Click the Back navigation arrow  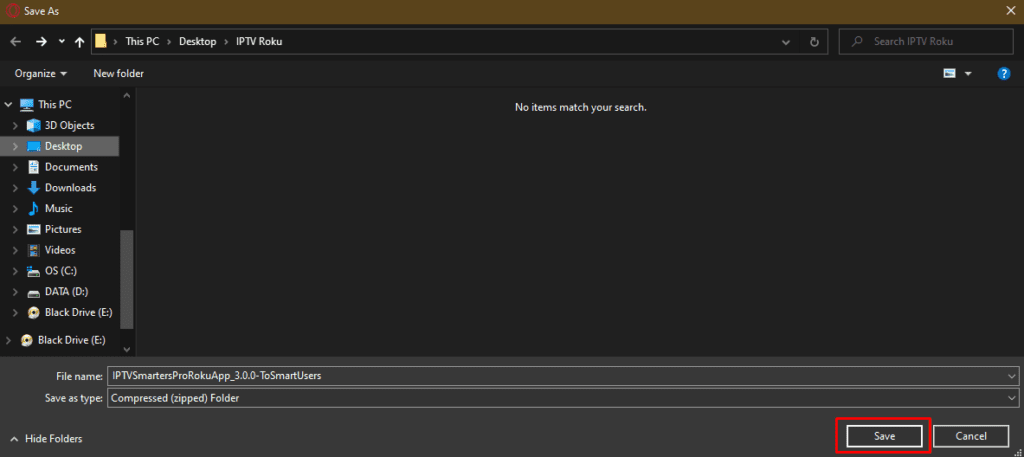(x=16, y=42)
